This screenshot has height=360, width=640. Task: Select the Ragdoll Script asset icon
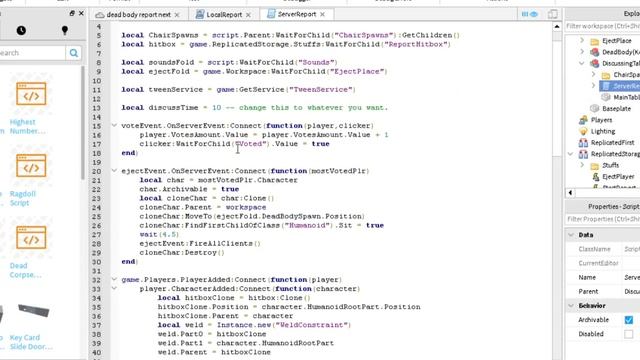pyautogui.click(x=31, y=166)
